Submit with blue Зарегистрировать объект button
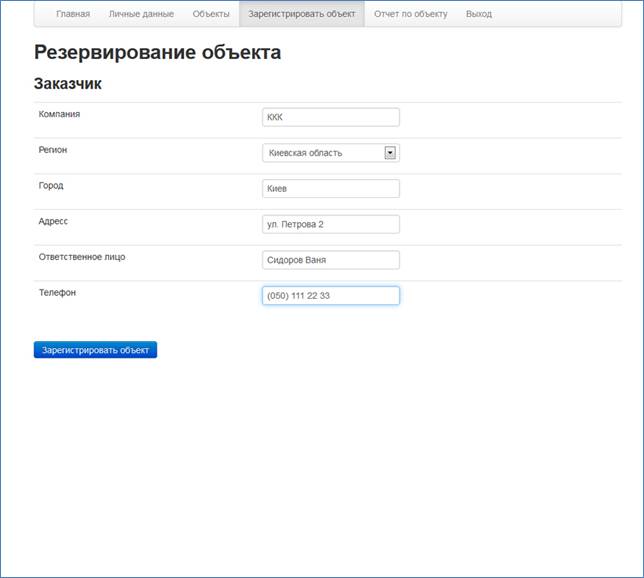The width and height of the screenshot is (644, 578). click(x=95, y=350)
